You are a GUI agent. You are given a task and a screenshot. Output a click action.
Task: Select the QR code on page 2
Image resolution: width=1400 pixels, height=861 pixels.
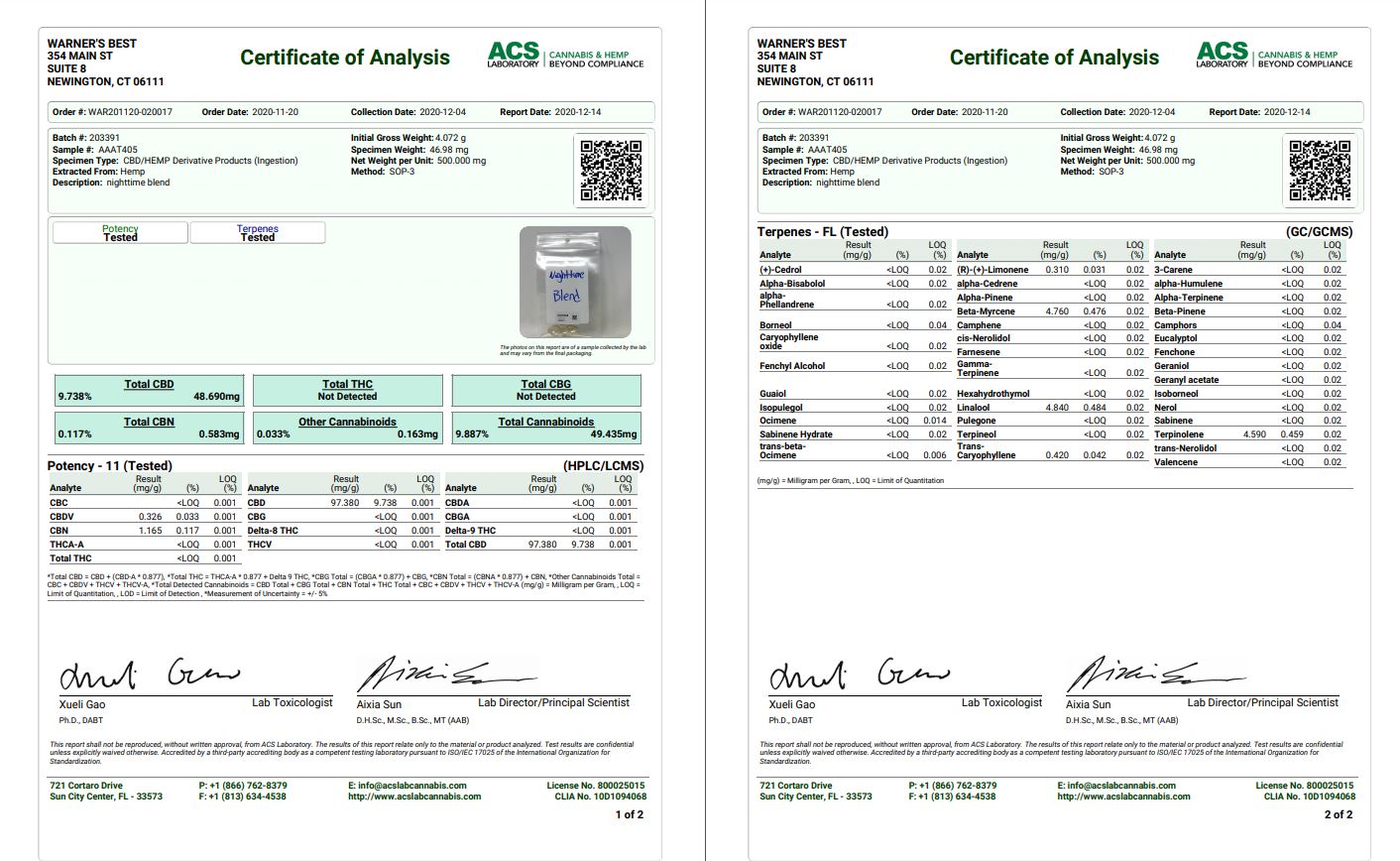point(1320,171)
